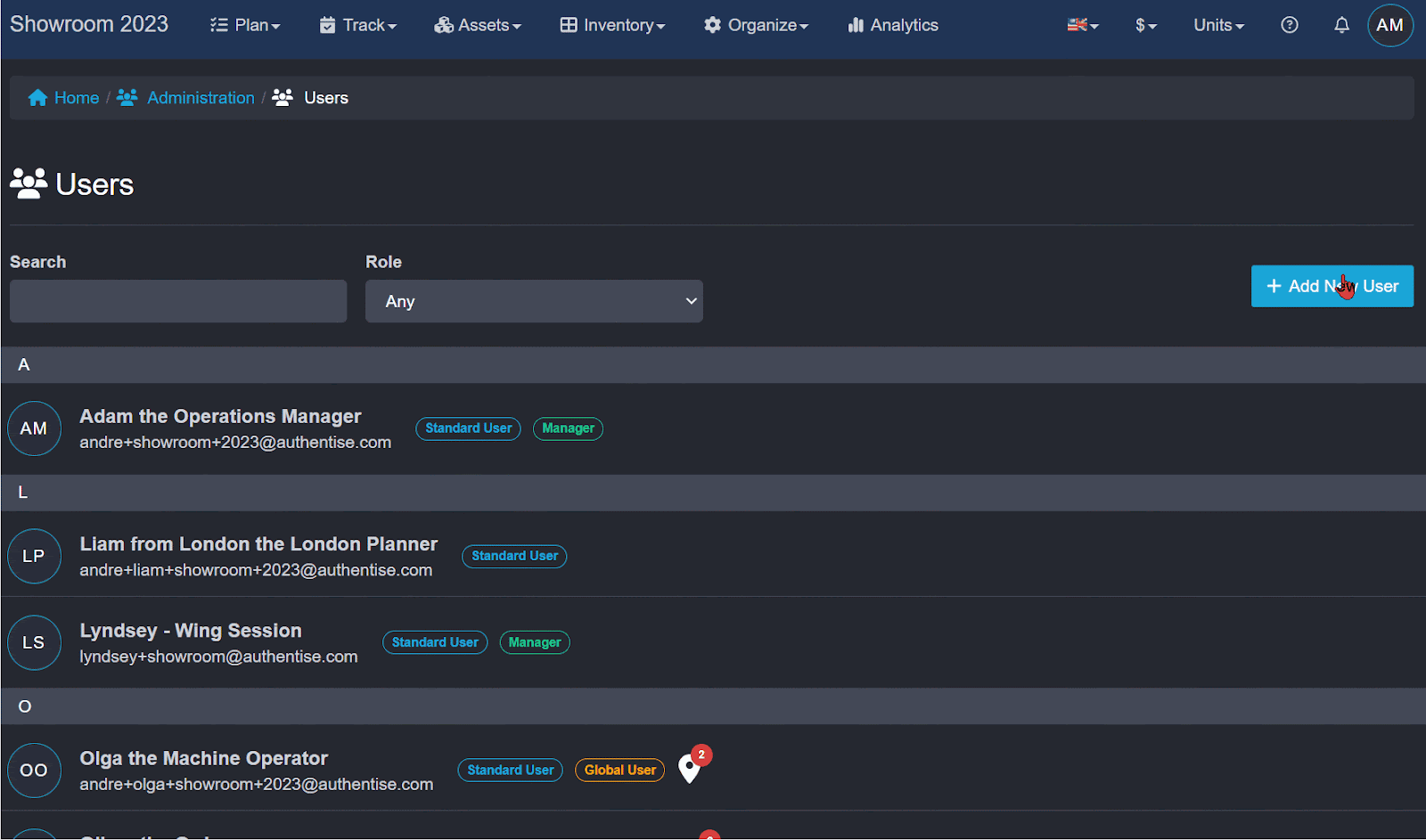Open the language flag dropdown
This screenshot has width=1426, height=840.
click(x=1083, y=25)
